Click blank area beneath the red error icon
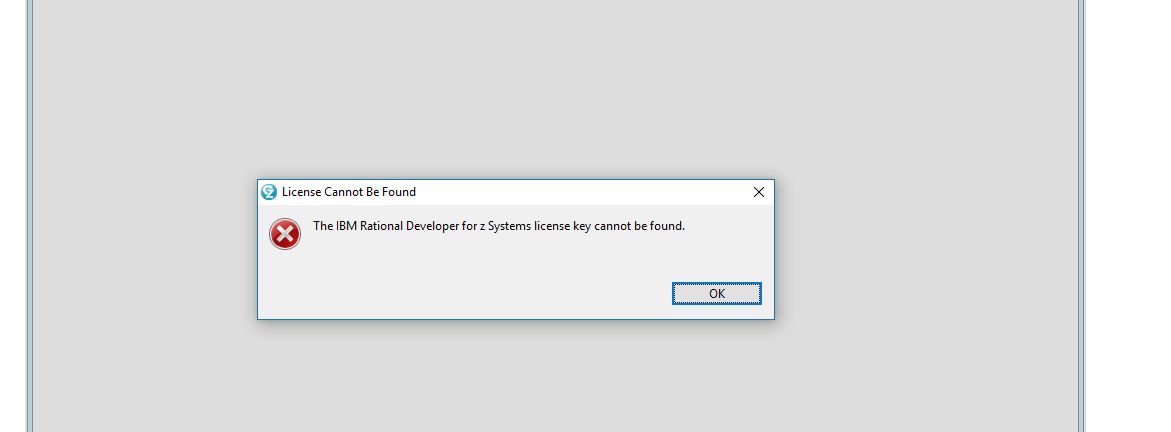Viewport: 1171px width, 432px height. pyautogui.click(x=285, y=280)
